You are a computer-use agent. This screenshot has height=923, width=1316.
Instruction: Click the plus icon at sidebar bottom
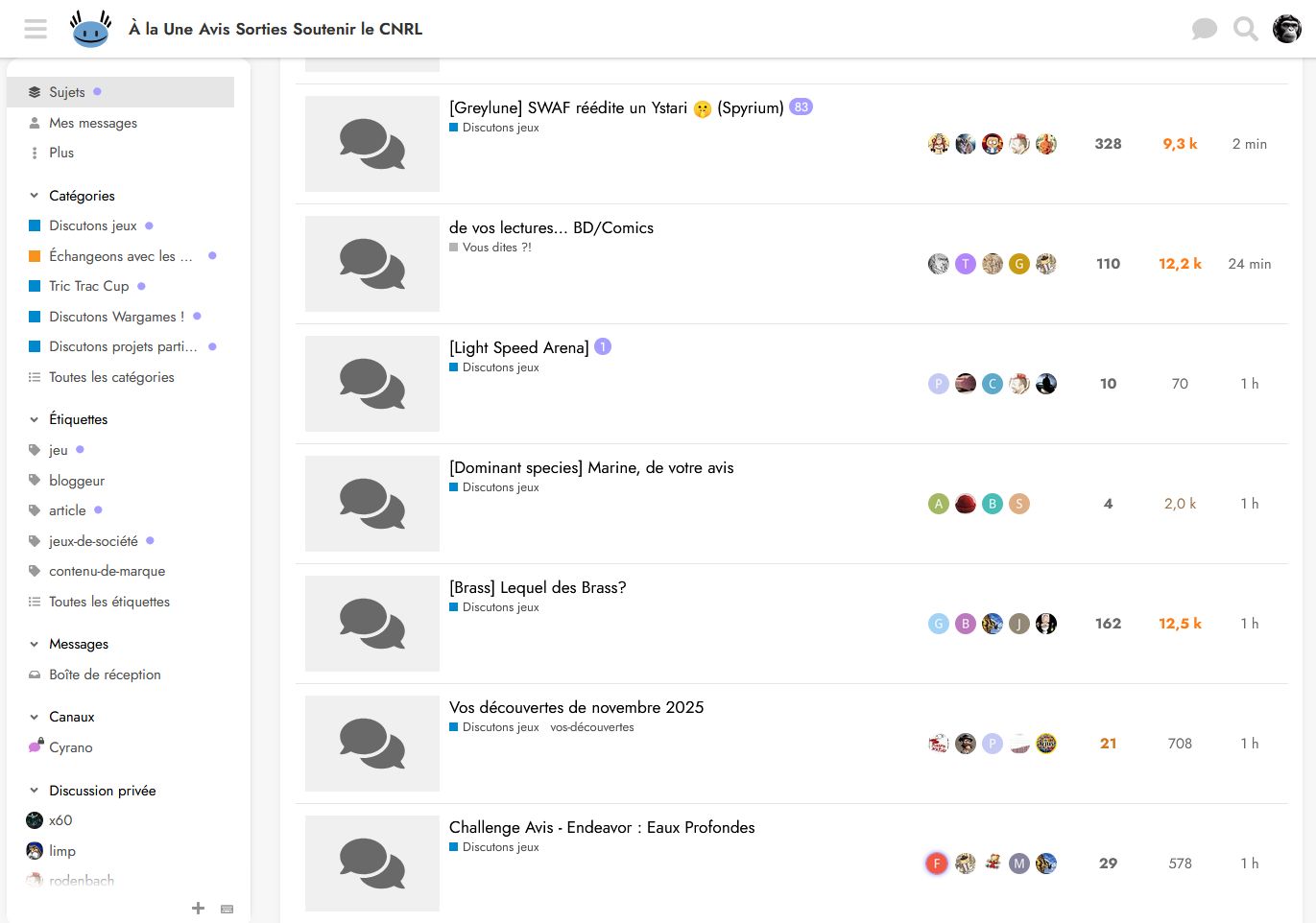(198, 908)
